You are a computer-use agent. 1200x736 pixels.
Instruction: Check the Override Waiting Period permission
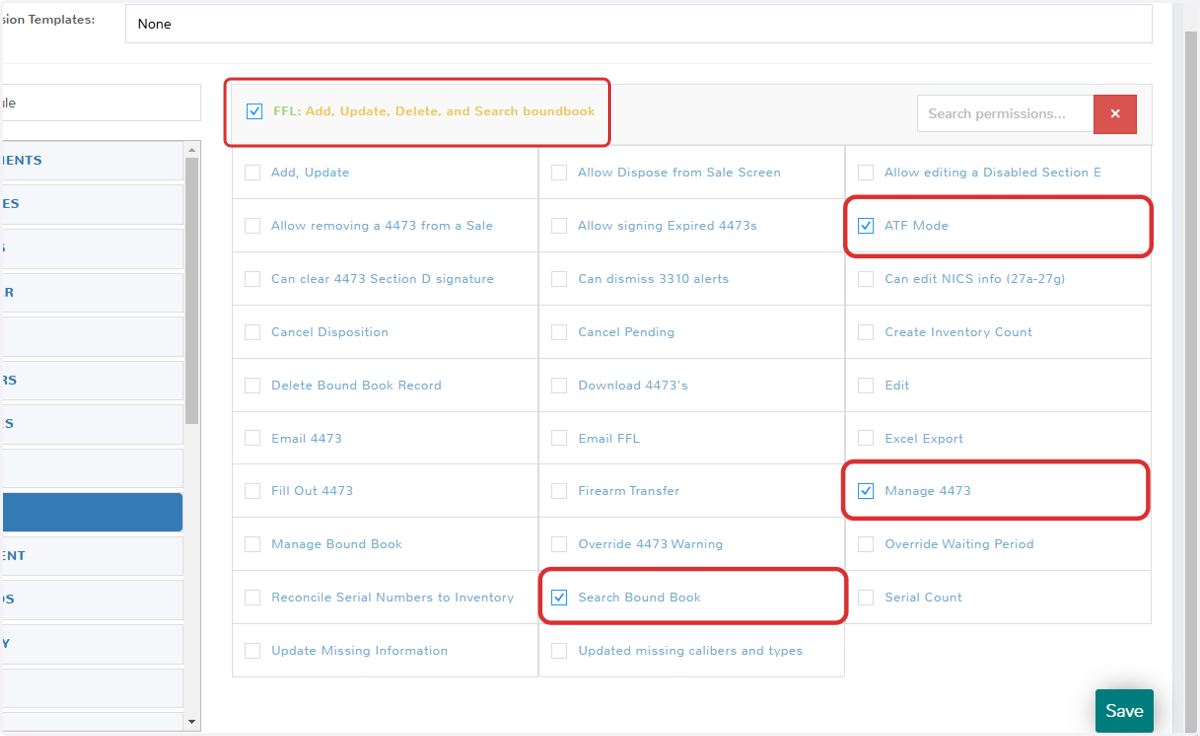pyautogui.click(x=866, y=544)
